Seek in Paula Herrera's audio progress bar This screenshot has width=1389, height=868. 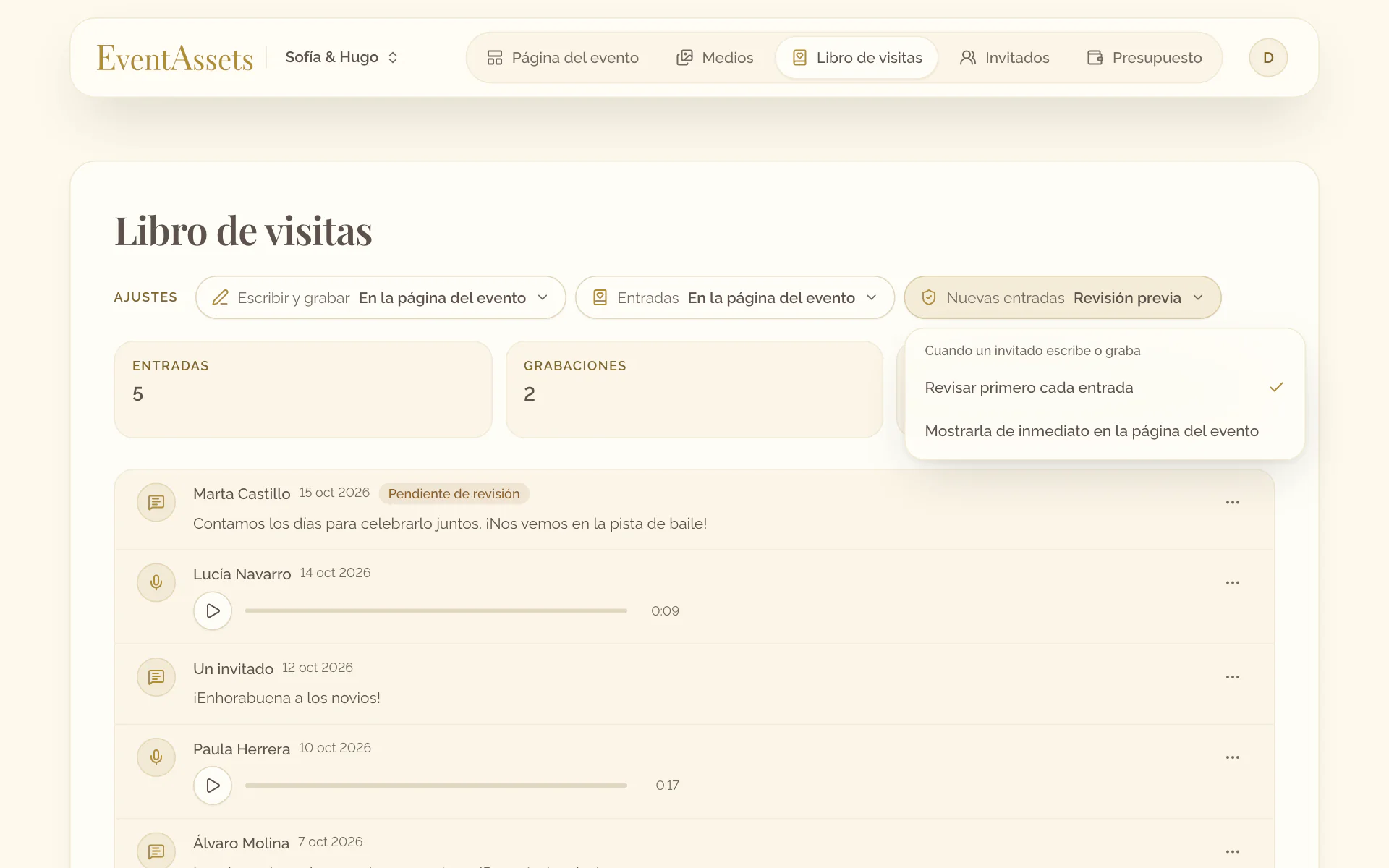[436, 785]
